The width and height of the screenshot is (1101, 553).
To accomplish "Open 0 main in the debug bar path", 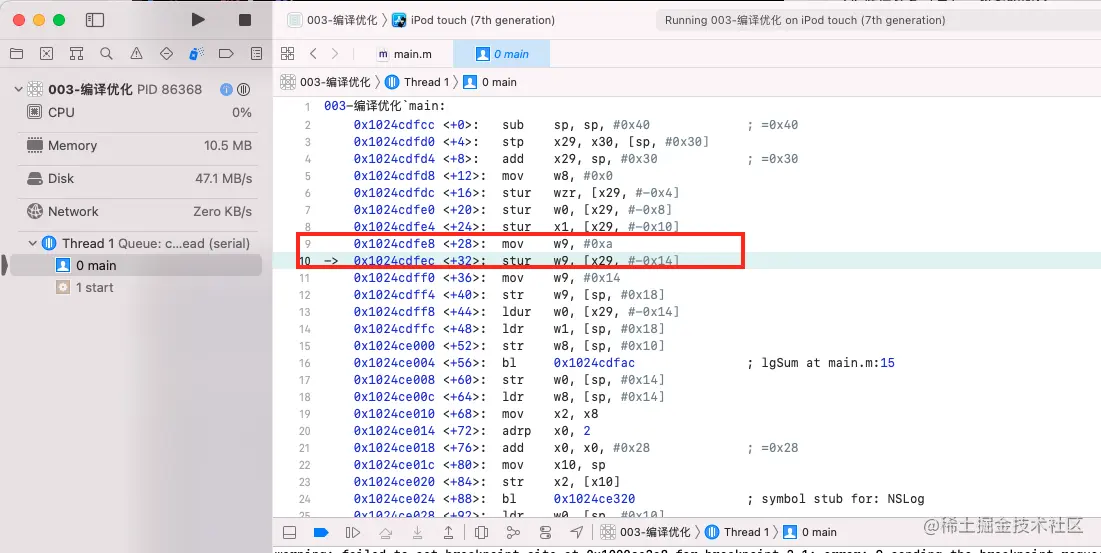I will tap(810, 532).
